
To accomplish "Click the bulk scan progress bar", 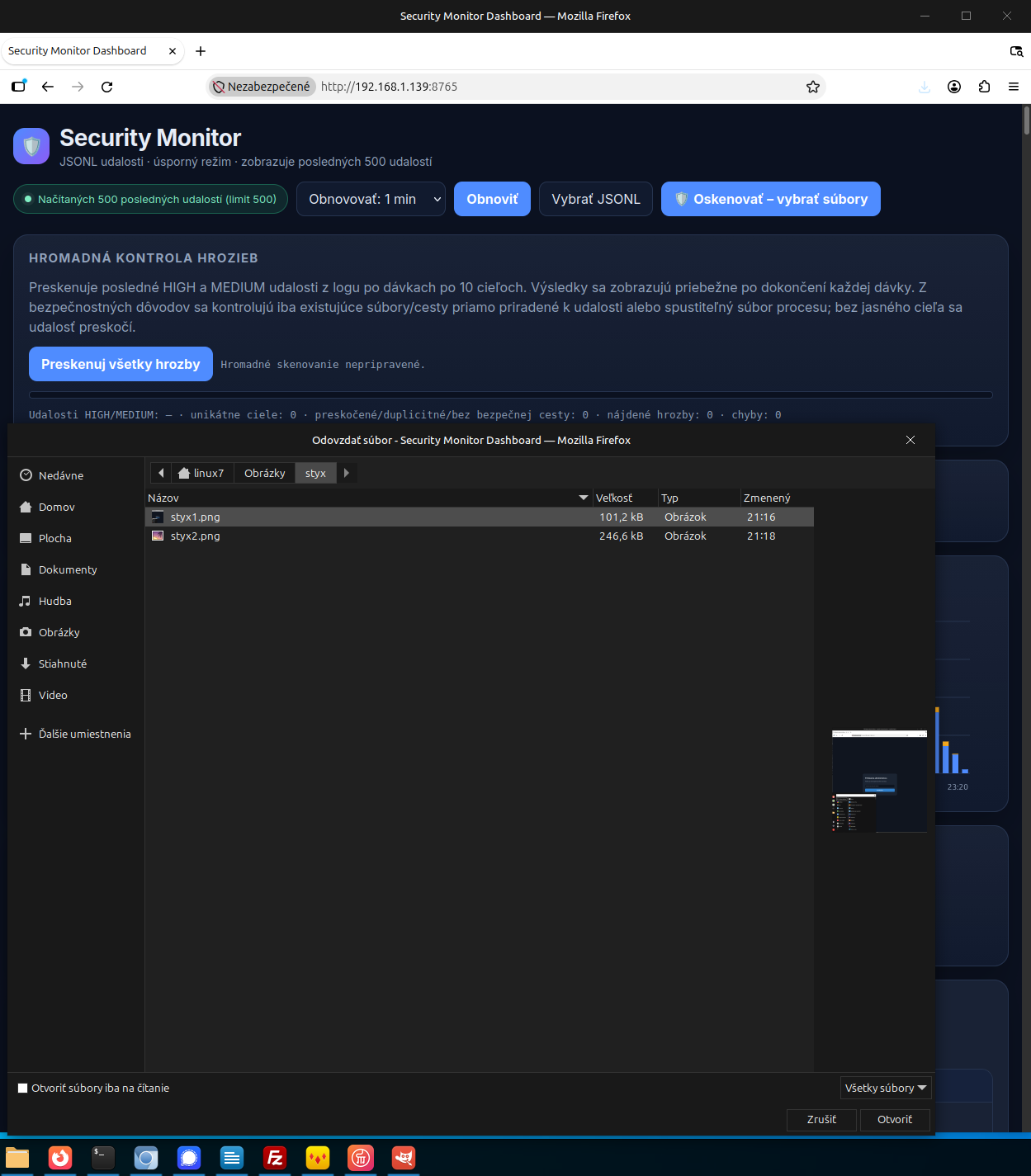I will [x=511, y=395].
